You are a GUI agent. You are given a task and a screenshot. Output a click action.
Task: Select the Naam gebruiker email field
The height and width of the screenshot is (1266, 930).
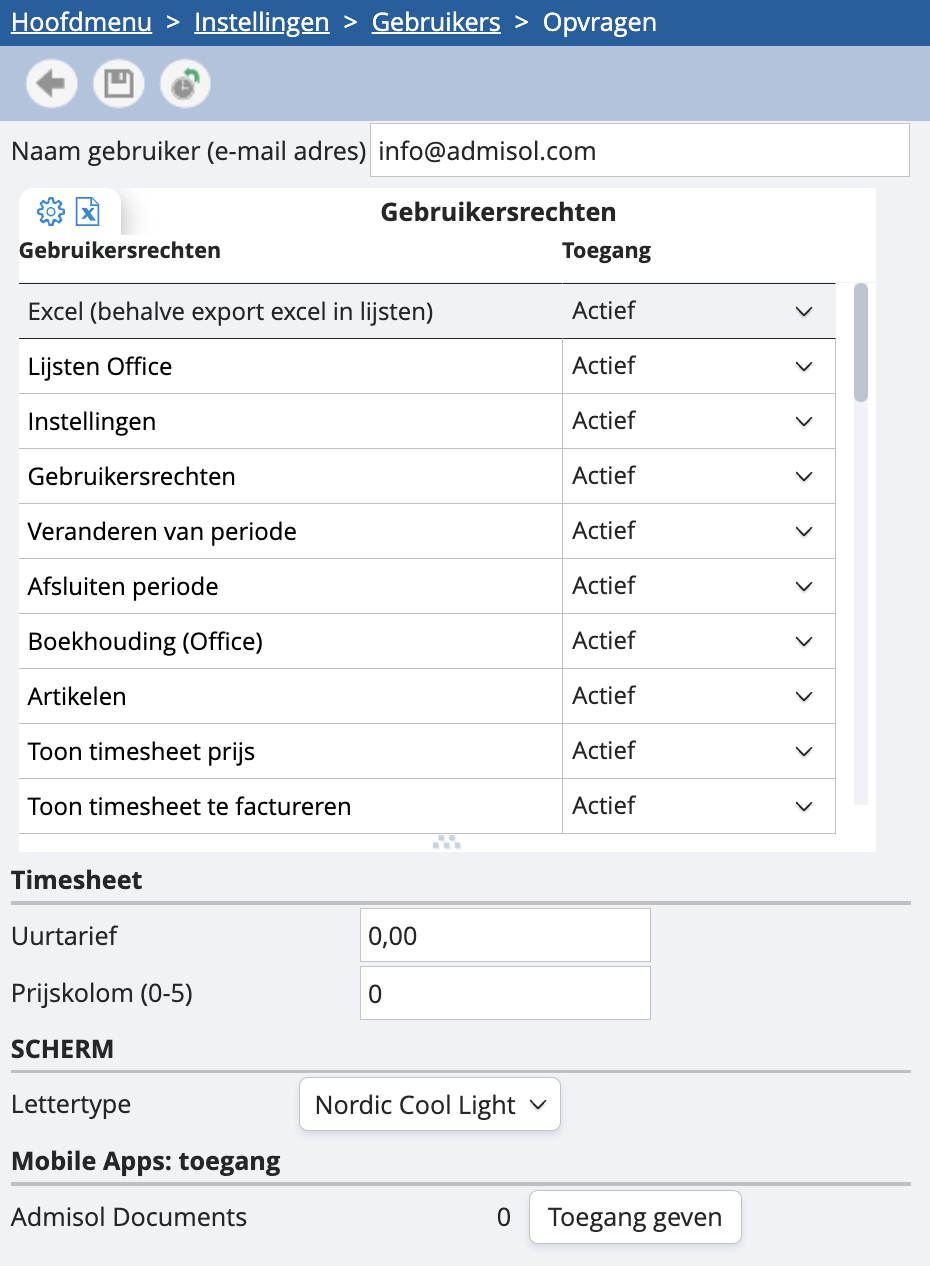coord(640,150)
